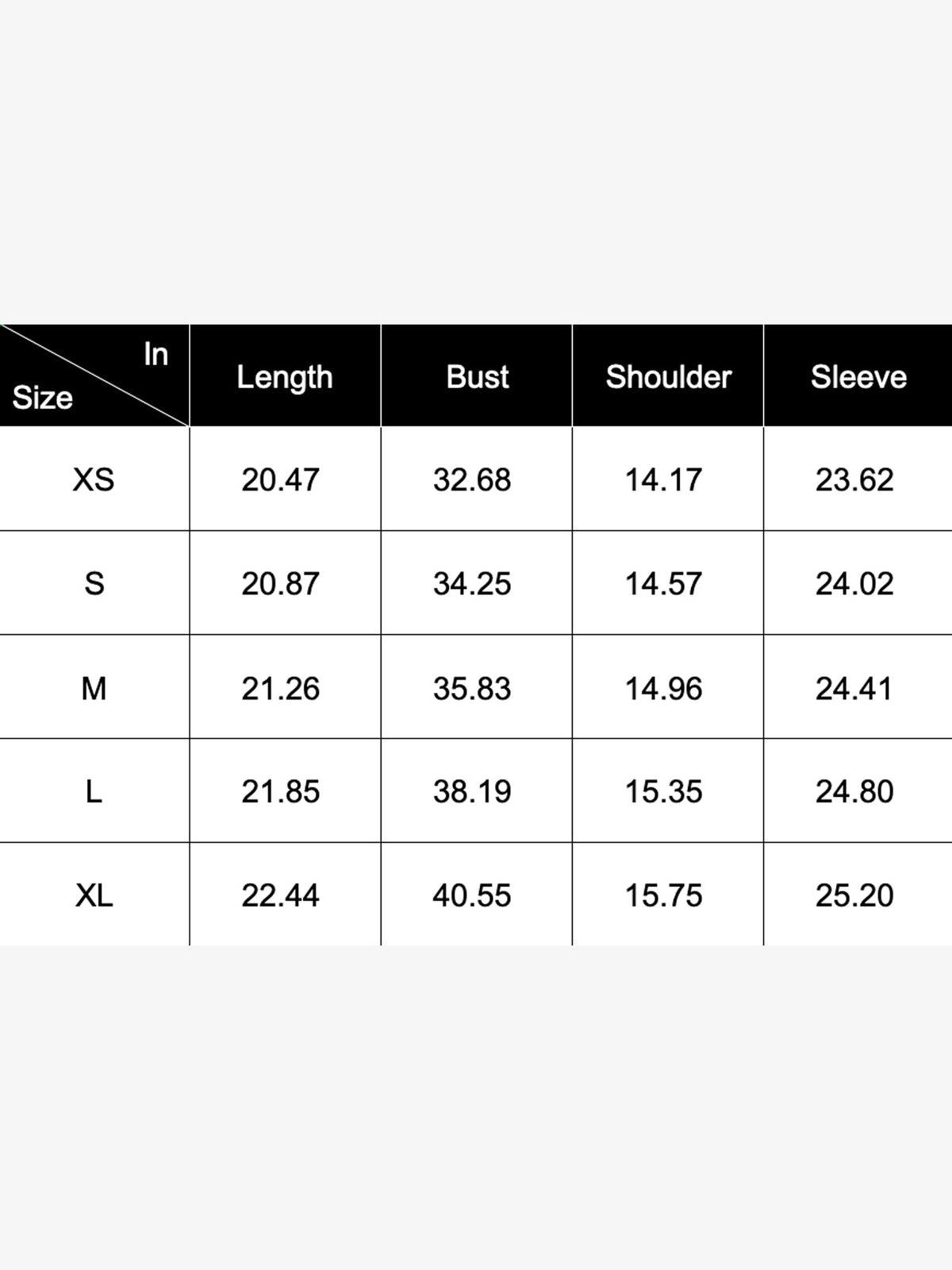Screen dimensions: 952x1270
Task: Select the M size row label
Action: pos(94,688)
